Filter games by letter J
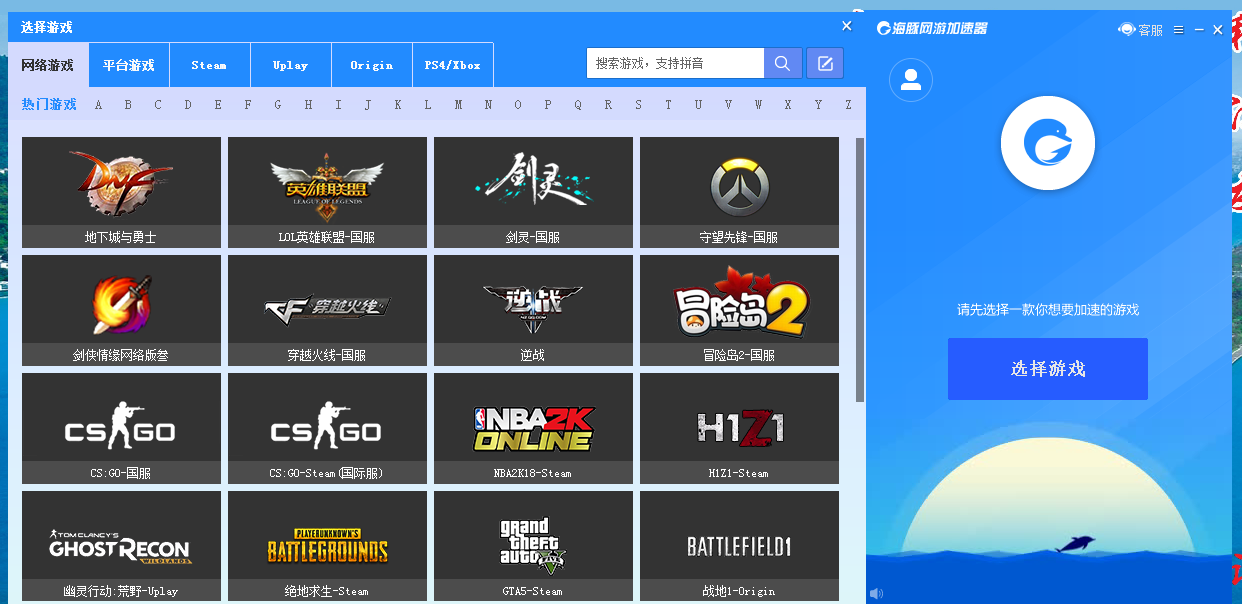 368,105
